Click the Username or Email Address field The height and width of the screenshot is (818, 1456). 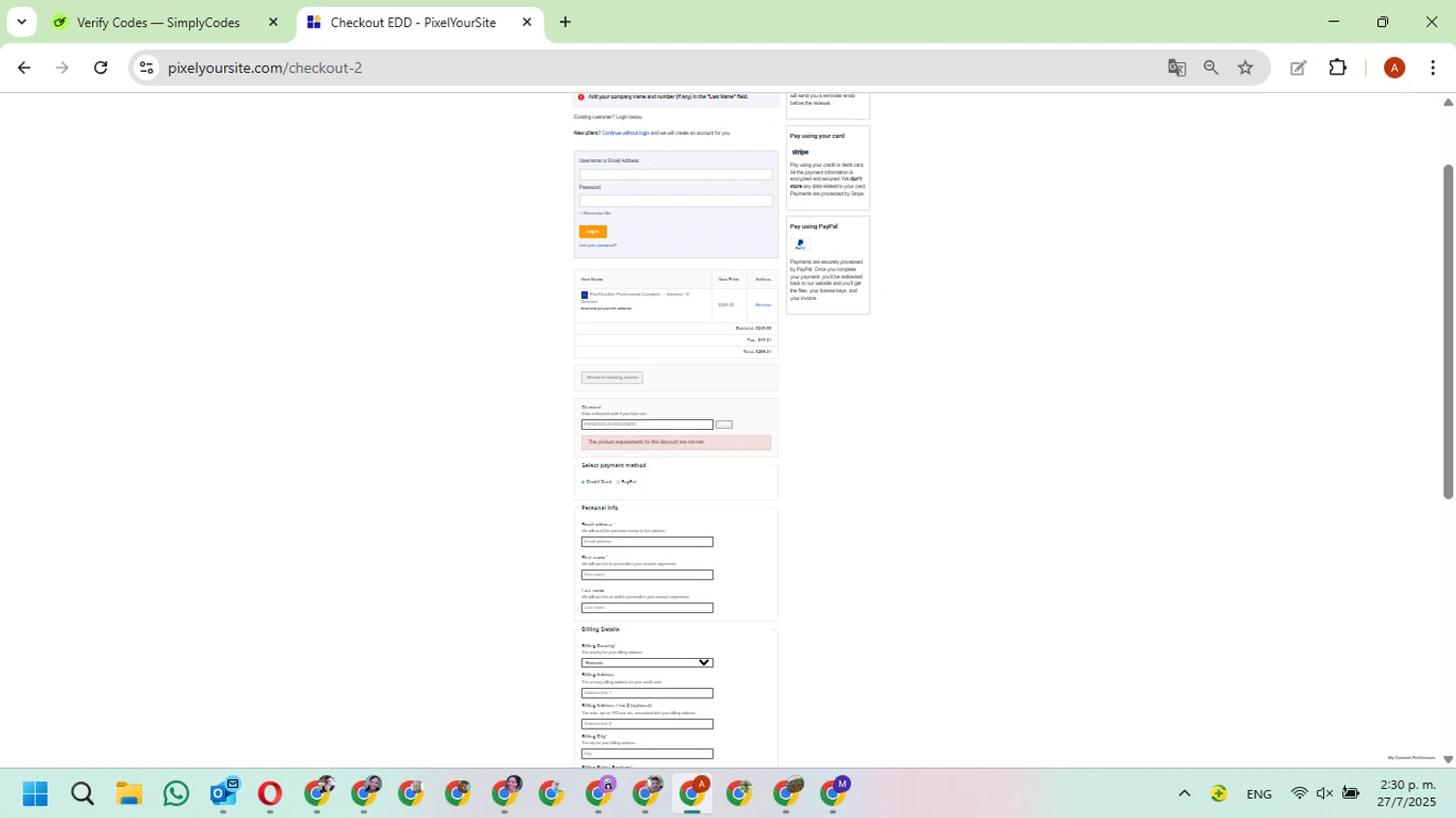click(x=676, y=175)
